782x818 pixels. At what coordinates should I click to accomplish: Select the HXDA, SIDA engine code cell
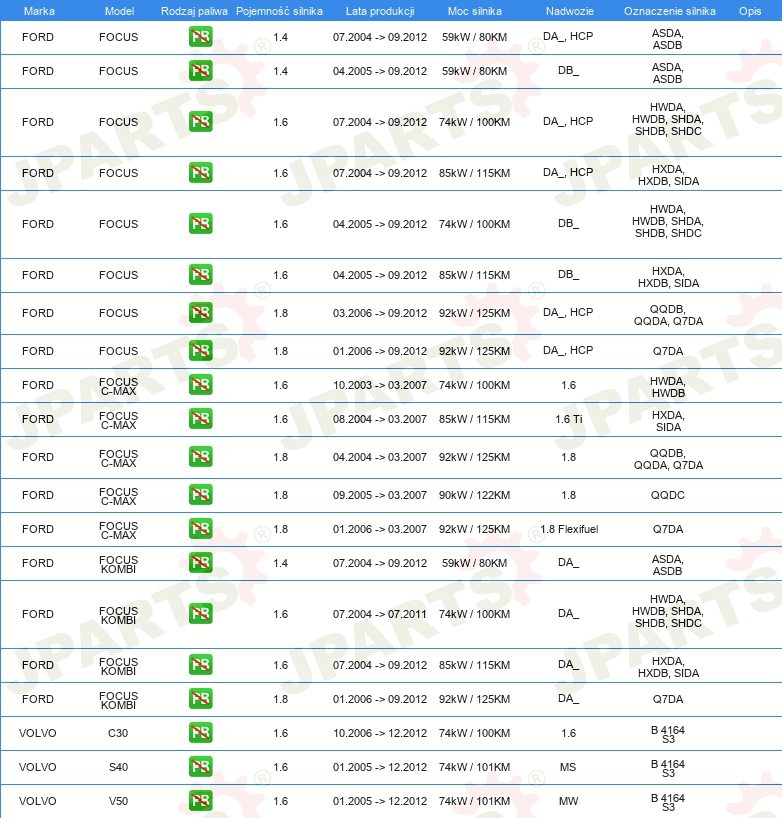pyautogui.click(x=668, y=421)
